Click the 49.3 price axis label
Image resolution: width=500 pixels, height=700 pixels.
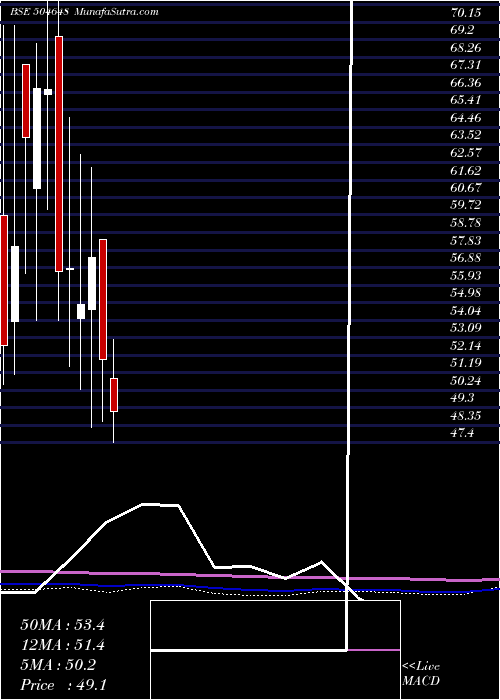pos(462,398)
